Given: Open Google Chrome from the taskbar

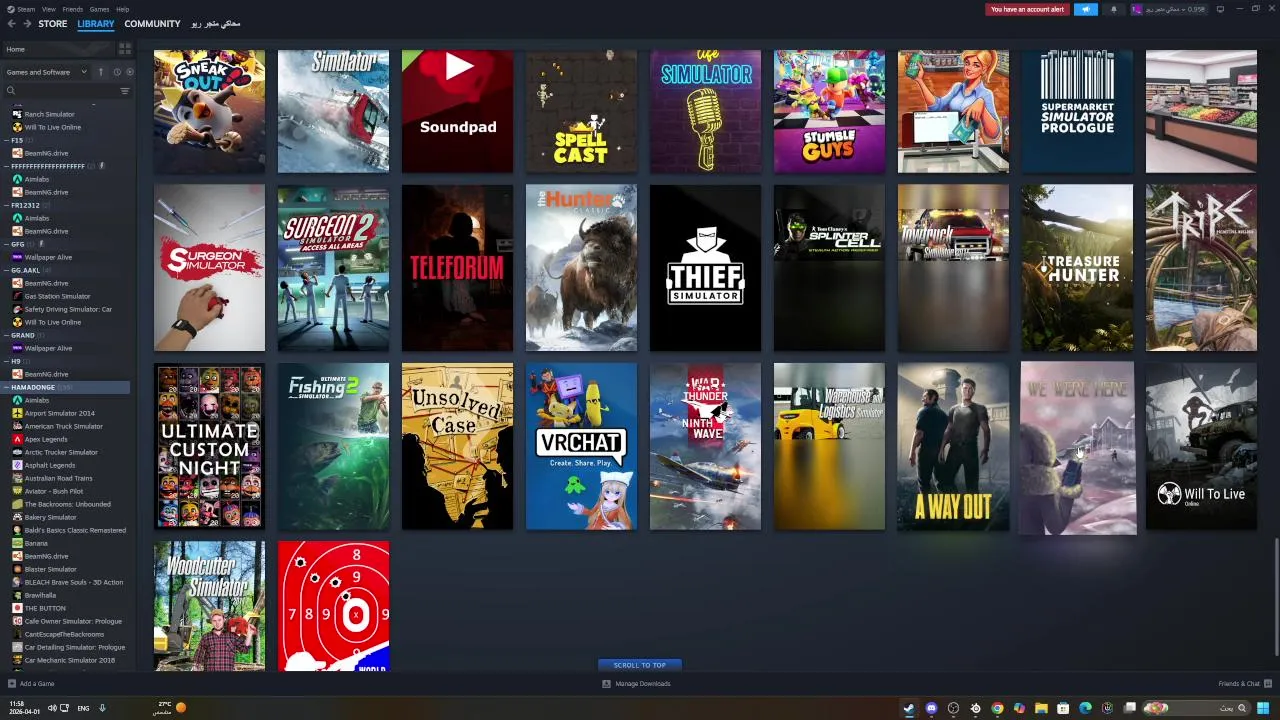Looking at the screenshot, I should coord(997,708).
